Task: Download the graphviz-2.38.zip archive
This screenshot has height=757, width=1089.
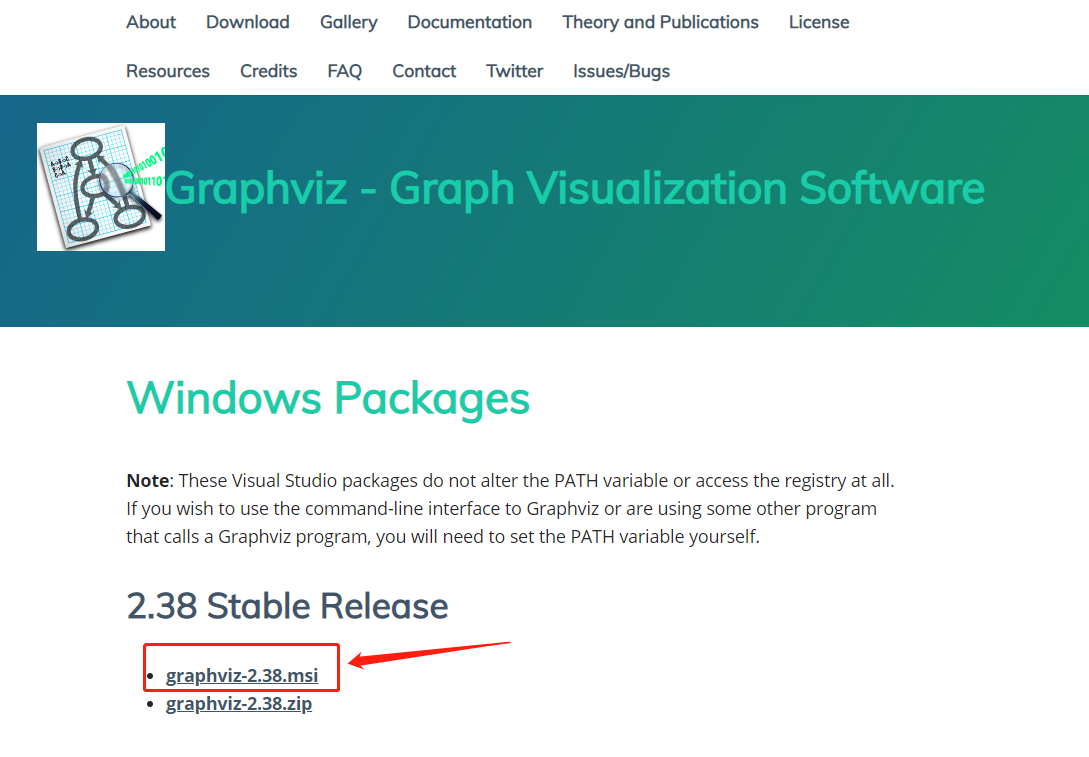Action: pos(239,703)
